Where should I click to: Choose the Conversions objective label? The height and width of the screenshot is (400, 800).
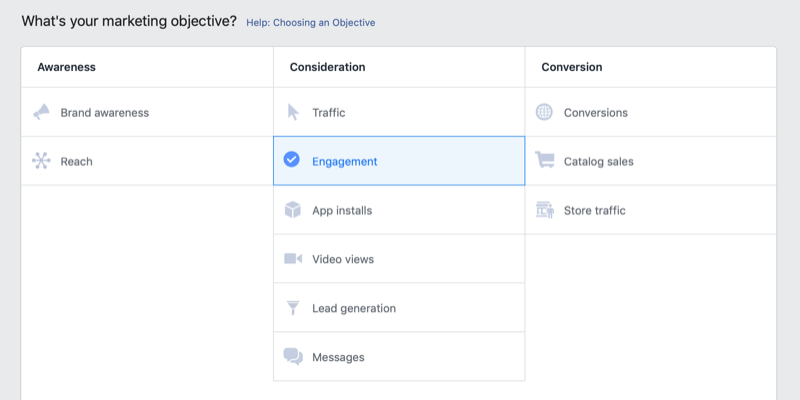[x=596, y=113]
